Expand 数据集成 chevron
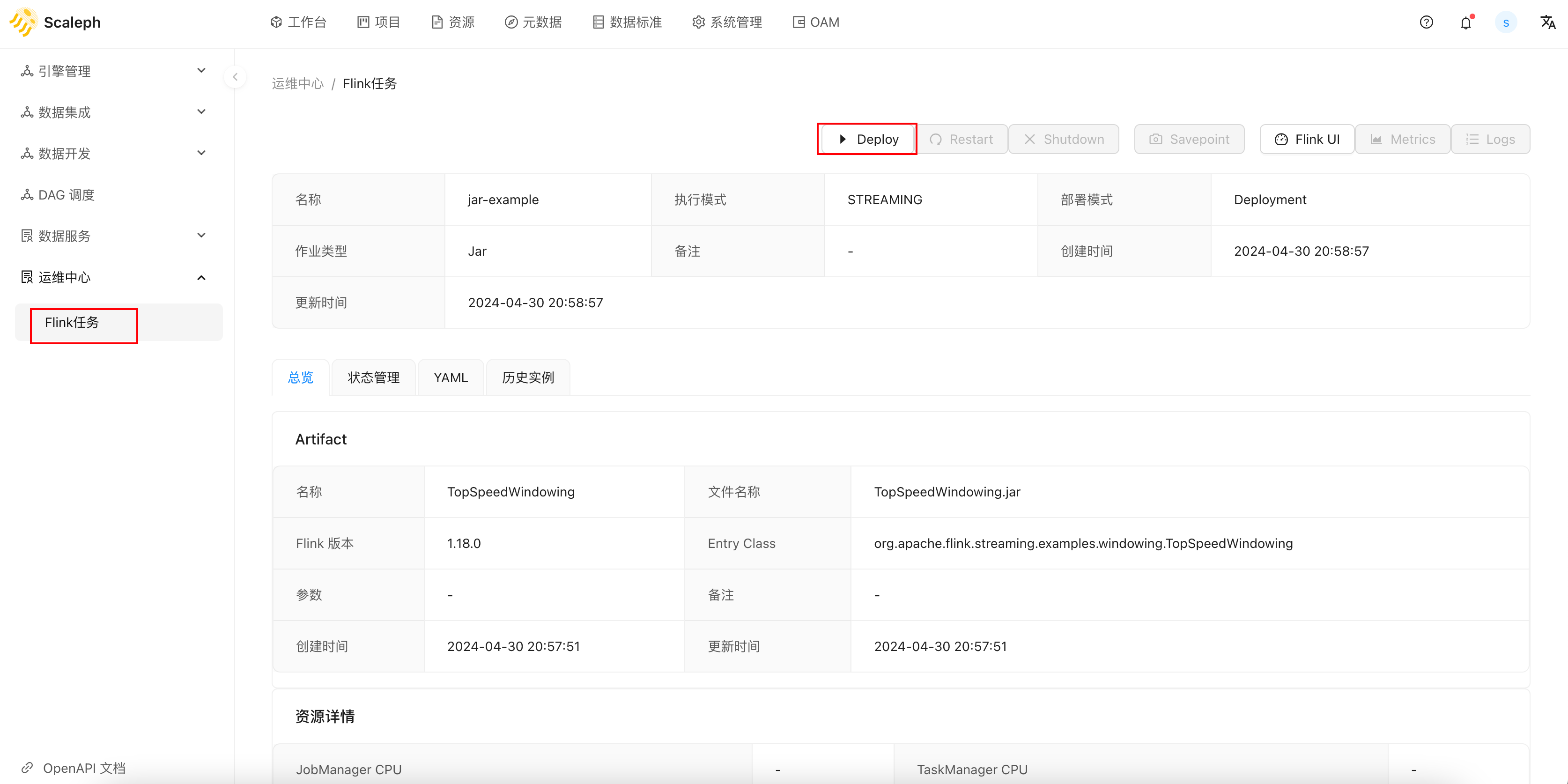Image resolution: width=1568 pixels, height=784 pixels. click(201, 111)
